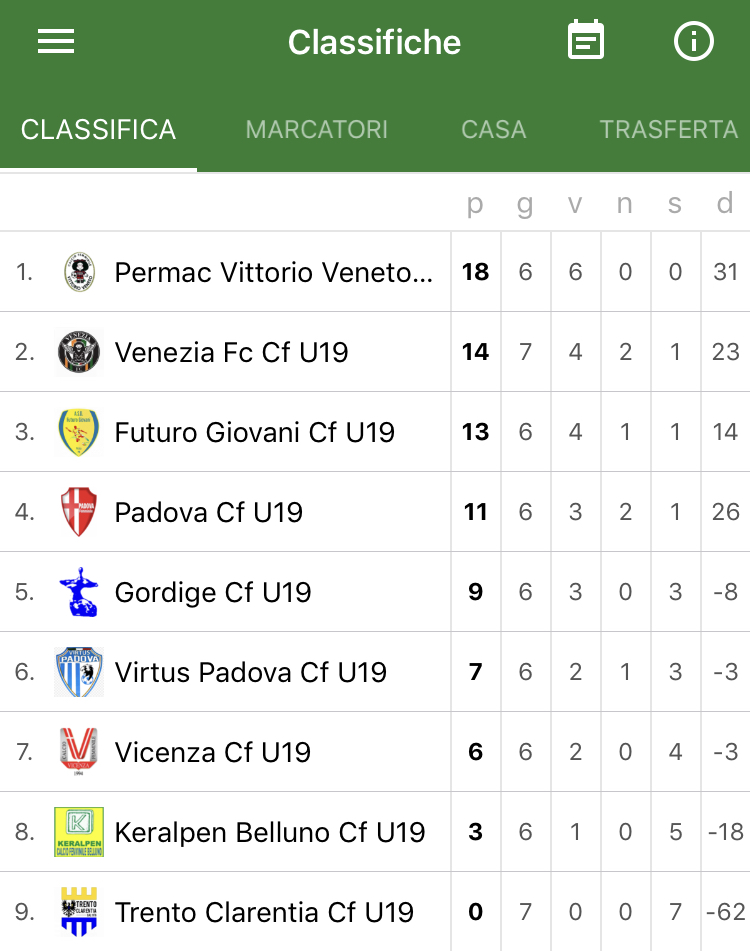Open Keralpen Belluno Cf U19 row

375,832
